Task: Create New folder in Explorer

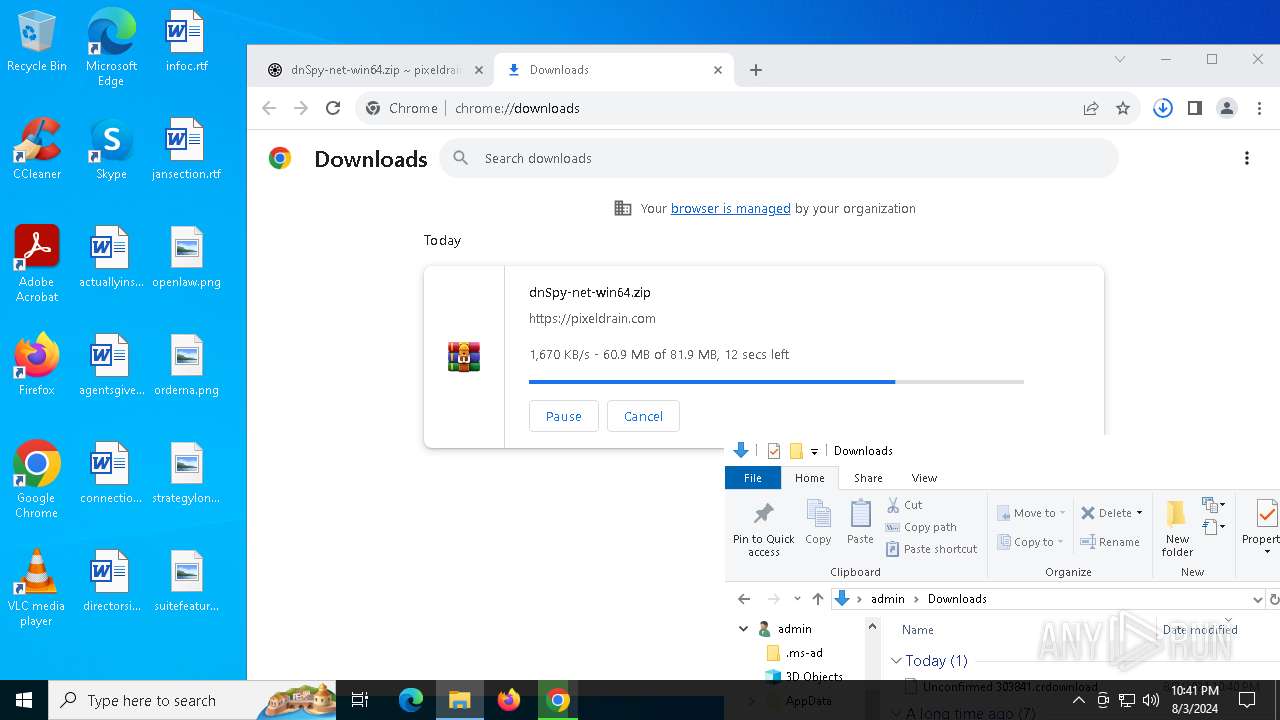Action: 1177,529
